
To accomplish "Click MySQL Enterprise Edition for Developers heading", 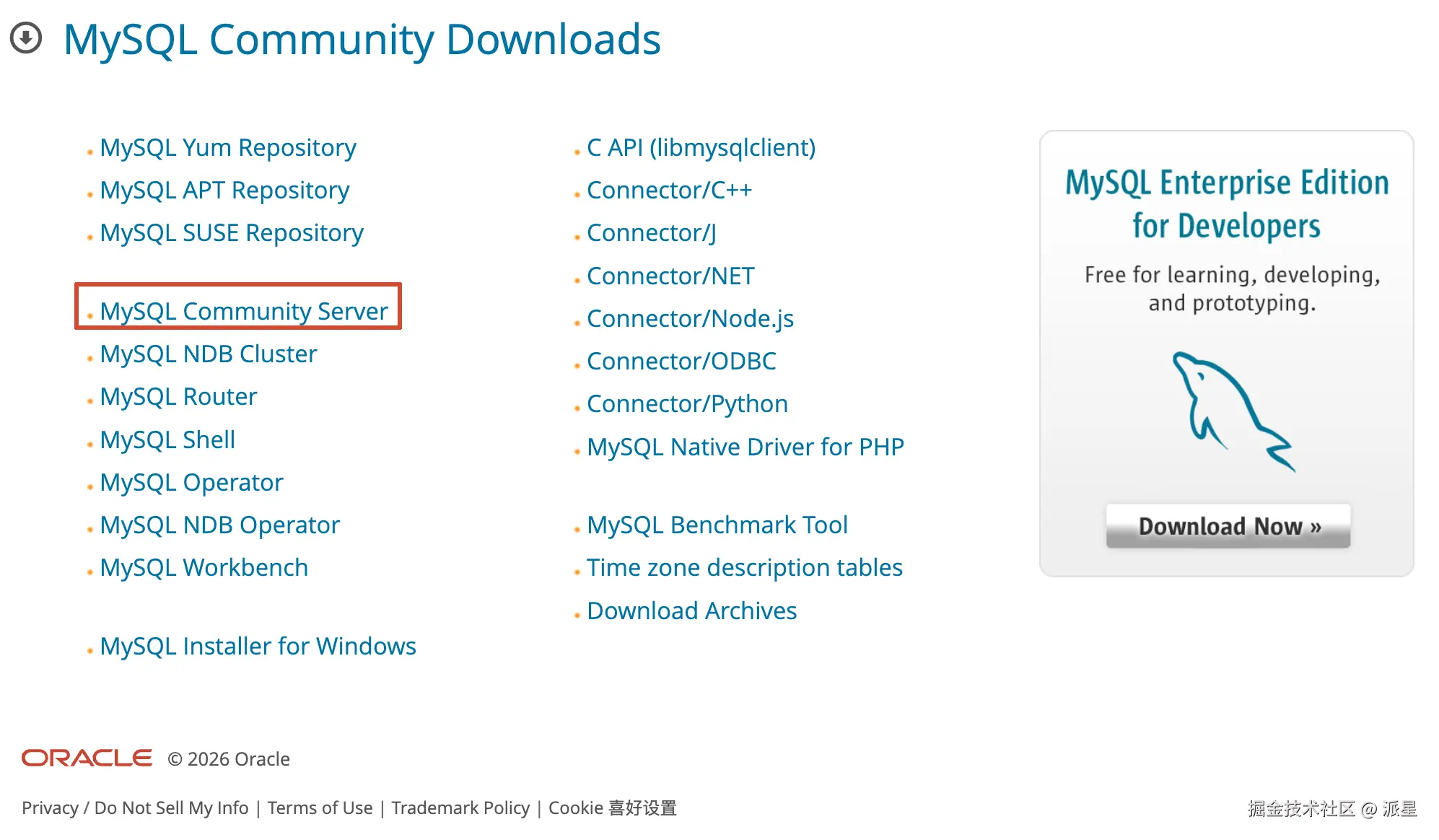I will 1226,204.
